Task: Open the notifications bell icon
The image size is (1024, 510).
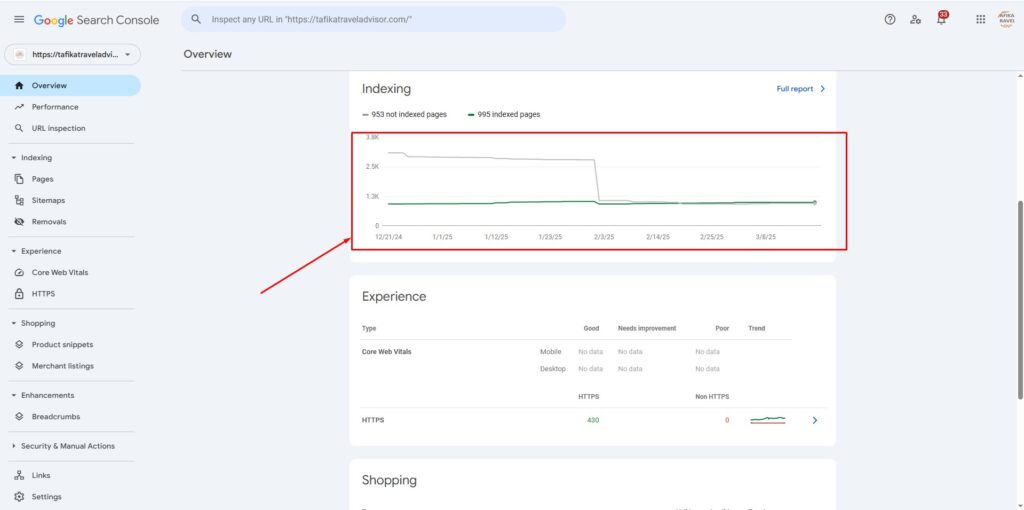Action: [941, 19]
